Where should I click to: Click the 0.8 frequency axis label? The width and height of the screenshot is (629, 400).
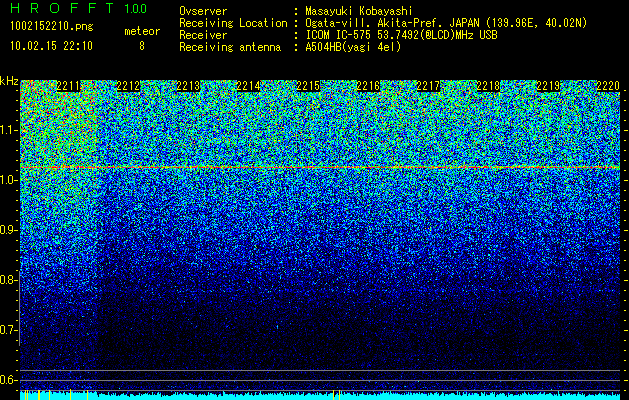(x=7, y=280)
